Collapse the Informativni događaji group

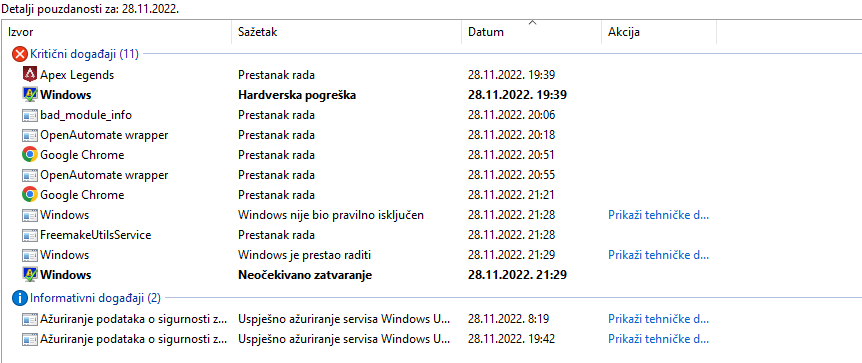point(95,298)
